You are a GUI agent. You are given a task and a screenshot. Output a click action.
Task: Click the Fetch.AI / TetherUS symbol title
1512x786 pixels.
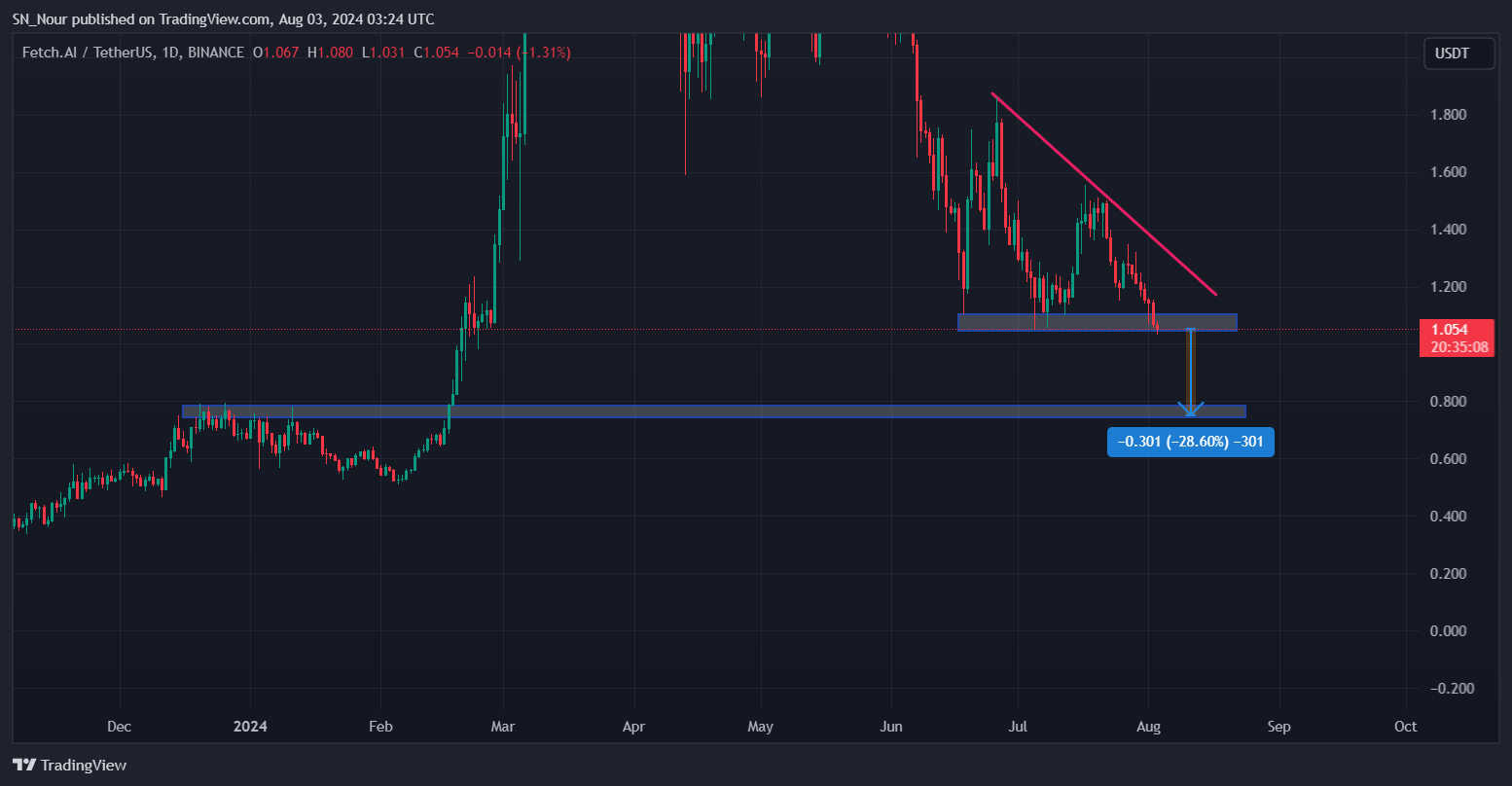pyautogui.click(x=88, y=53)
